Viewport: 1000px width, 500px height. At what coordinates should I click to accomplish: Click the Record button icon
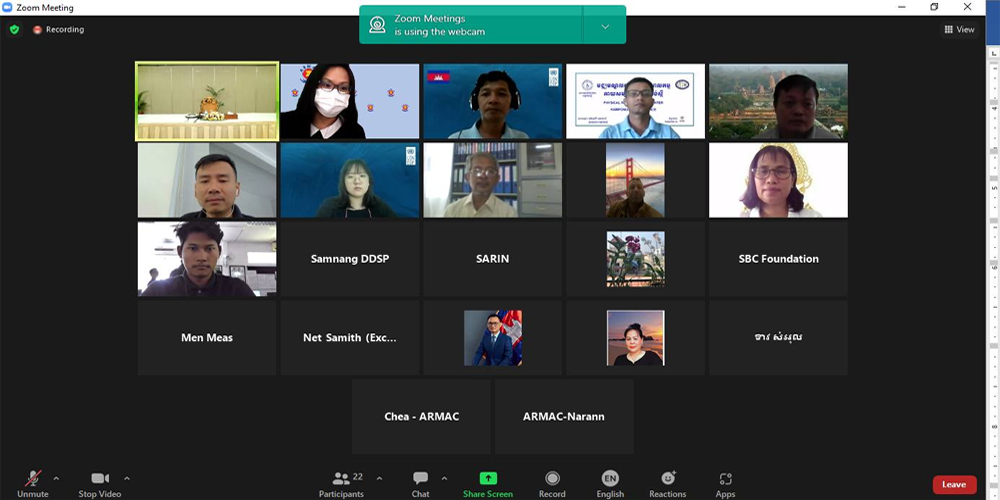click(552, 479)
